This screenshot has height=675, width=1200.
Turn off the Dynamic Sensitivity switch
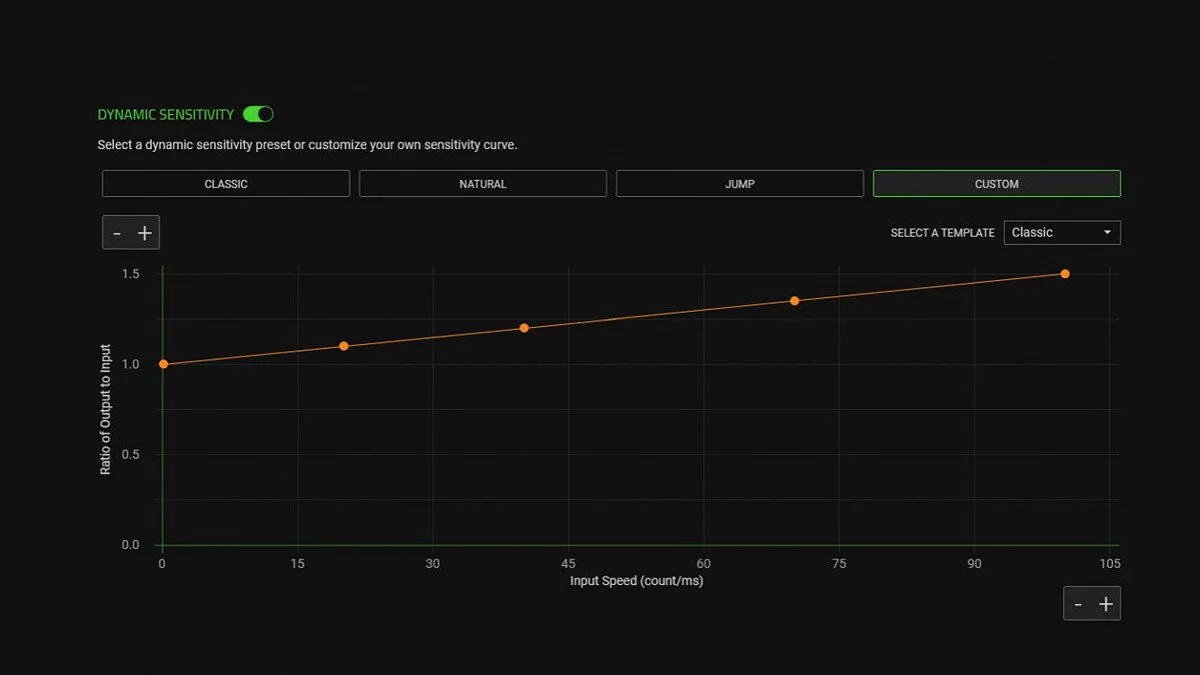click(x=258, y=115)
